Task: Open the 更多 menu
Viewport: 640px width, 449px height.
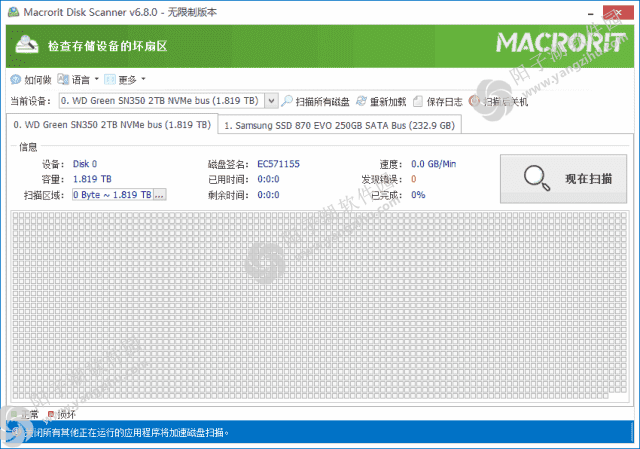Action: 127,80
